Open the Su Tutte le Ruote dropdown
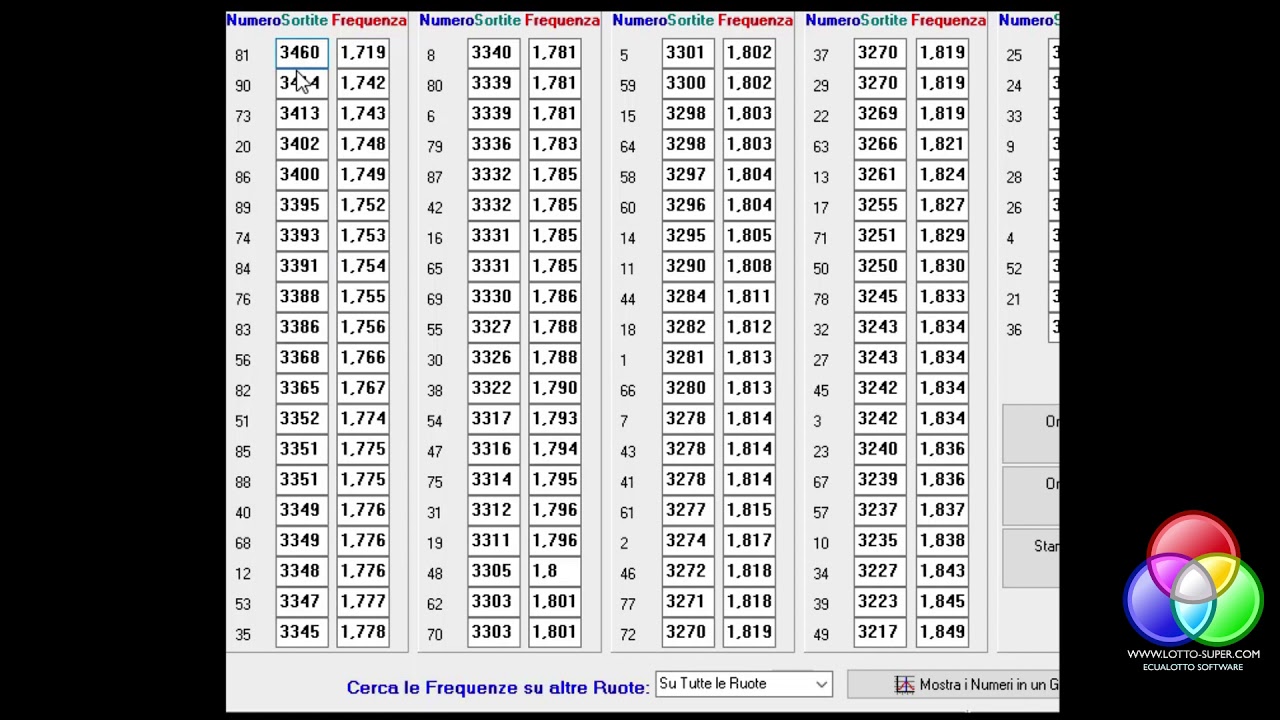The width and height of the screenshot is (1280, 720). coord(743,684)
